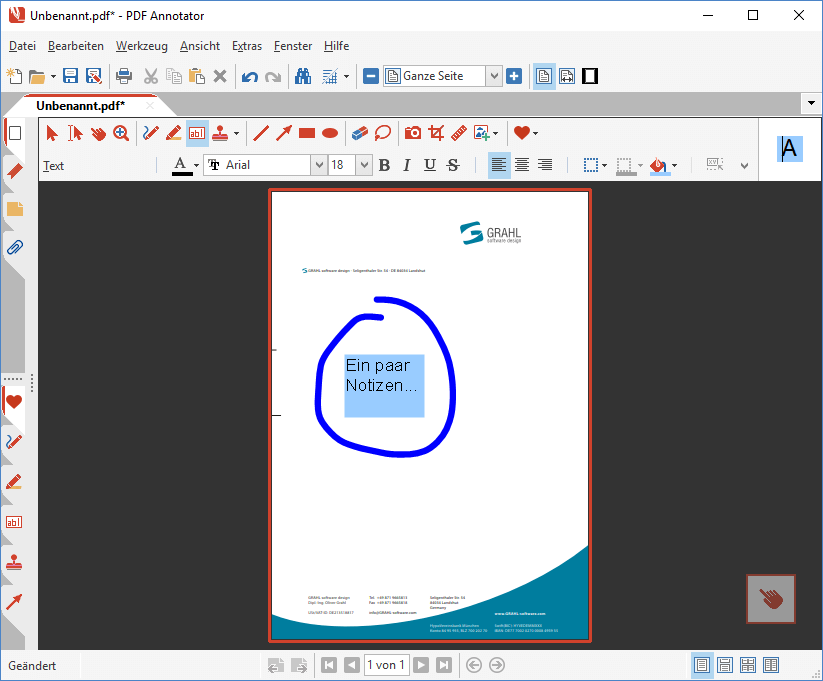Screen dimensions: 823x681
Task: Select the Crop tool
Action: [x=436, y=133]
